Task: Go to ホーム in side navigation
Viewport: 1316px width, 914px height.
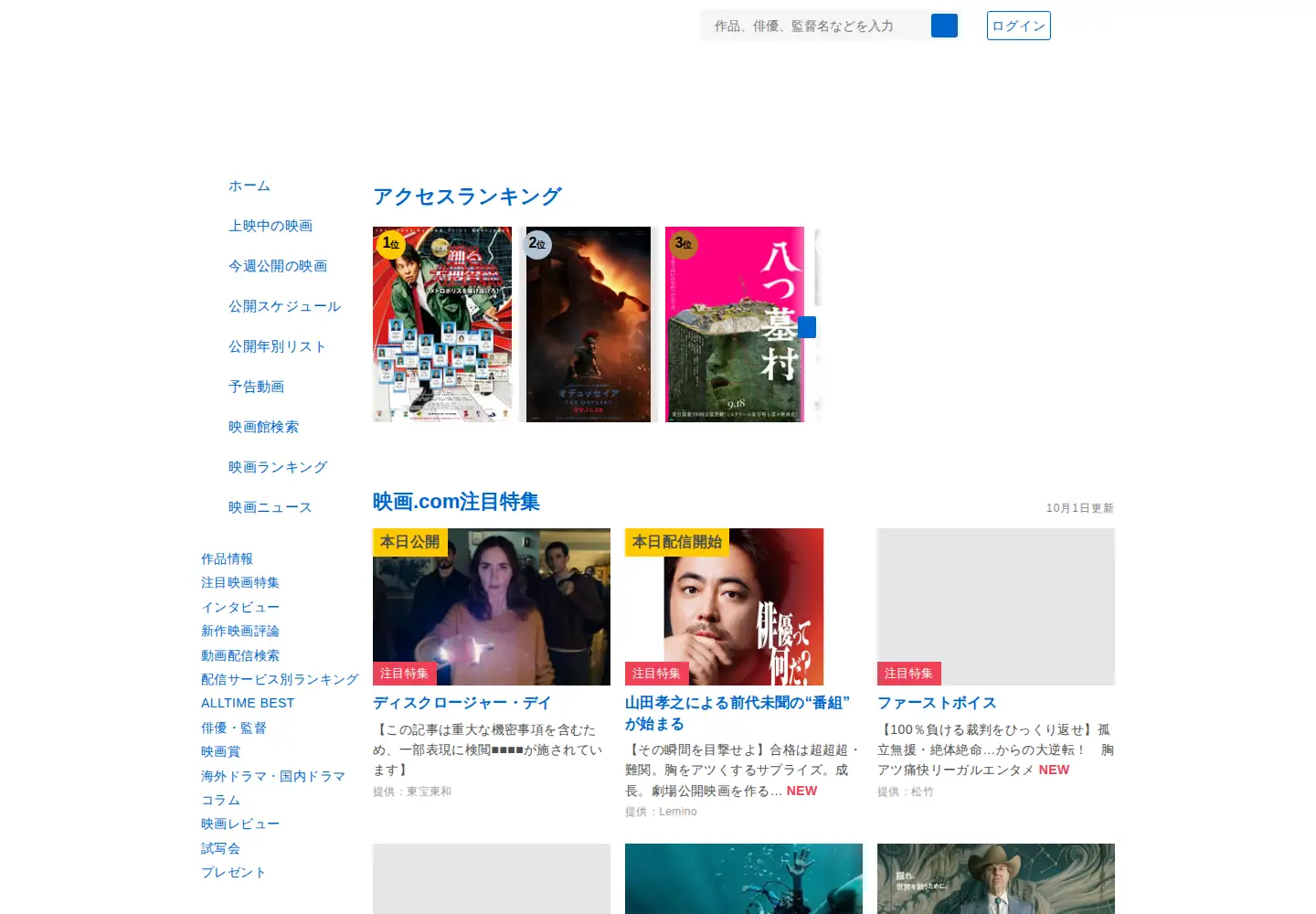Action: [x=249, y=186]
